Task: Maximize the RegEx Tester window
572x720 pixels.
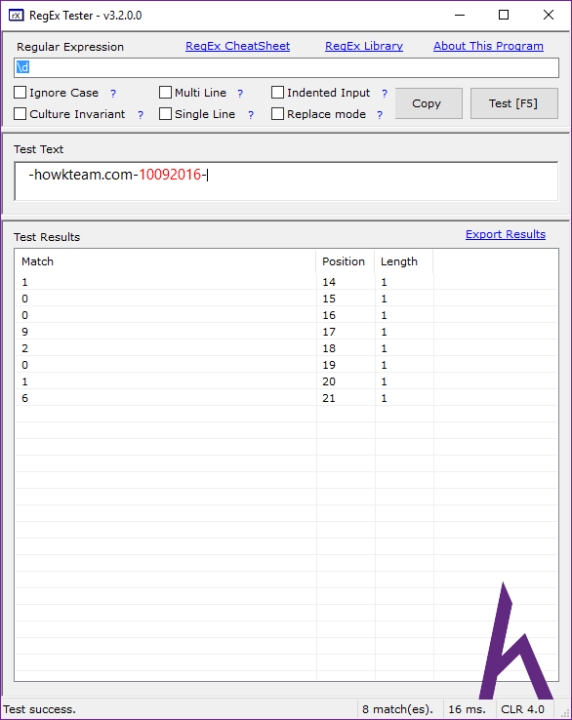Action: (504, 15)
